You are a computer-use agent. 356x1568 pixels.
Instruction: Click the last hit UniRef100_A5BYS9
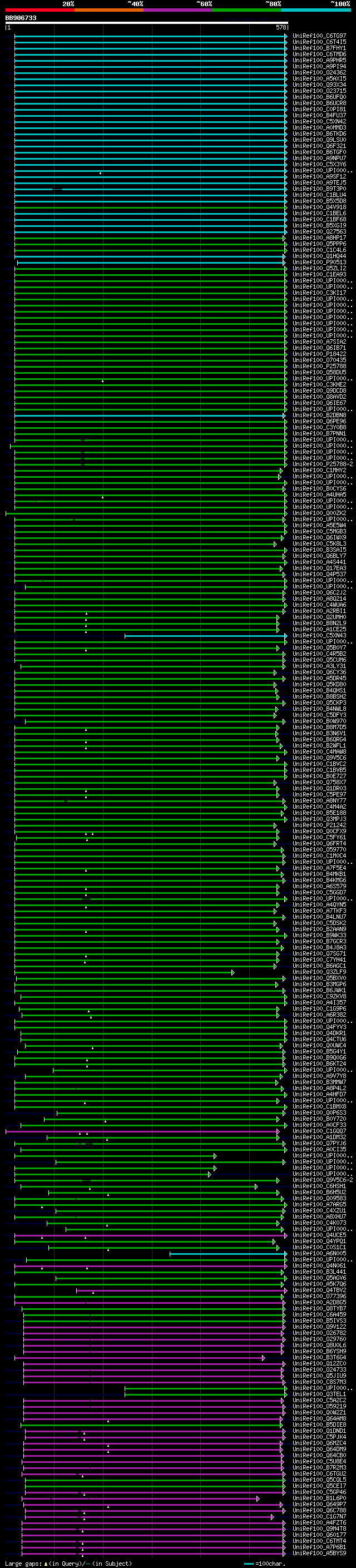(319, 1553)
